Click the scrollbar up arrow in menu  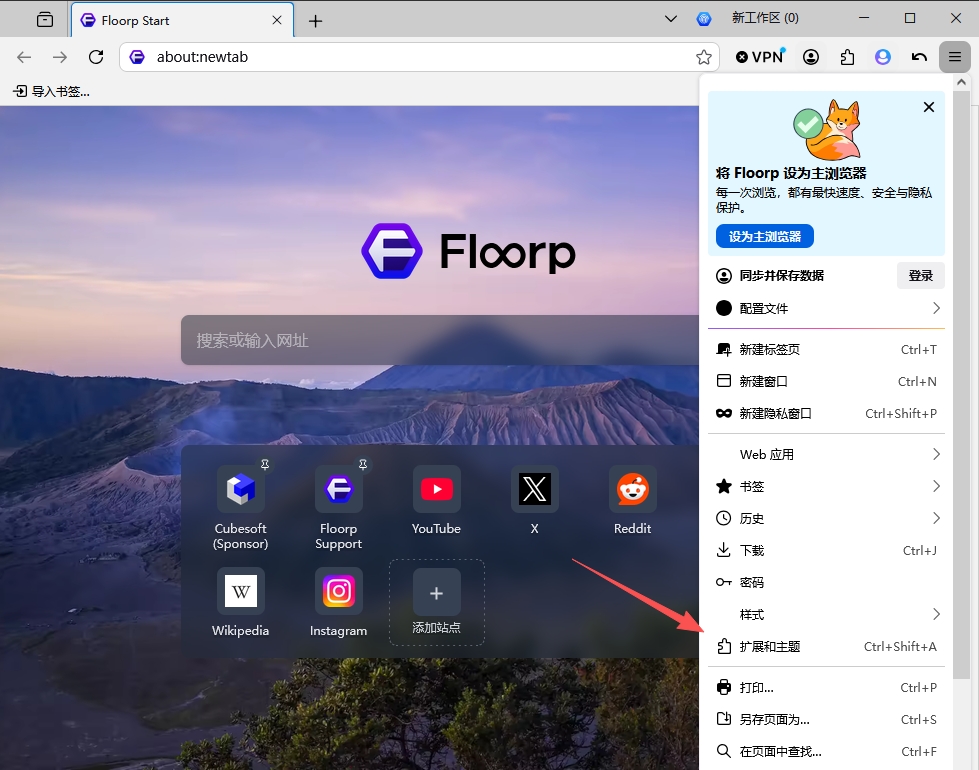click(962, 82)
